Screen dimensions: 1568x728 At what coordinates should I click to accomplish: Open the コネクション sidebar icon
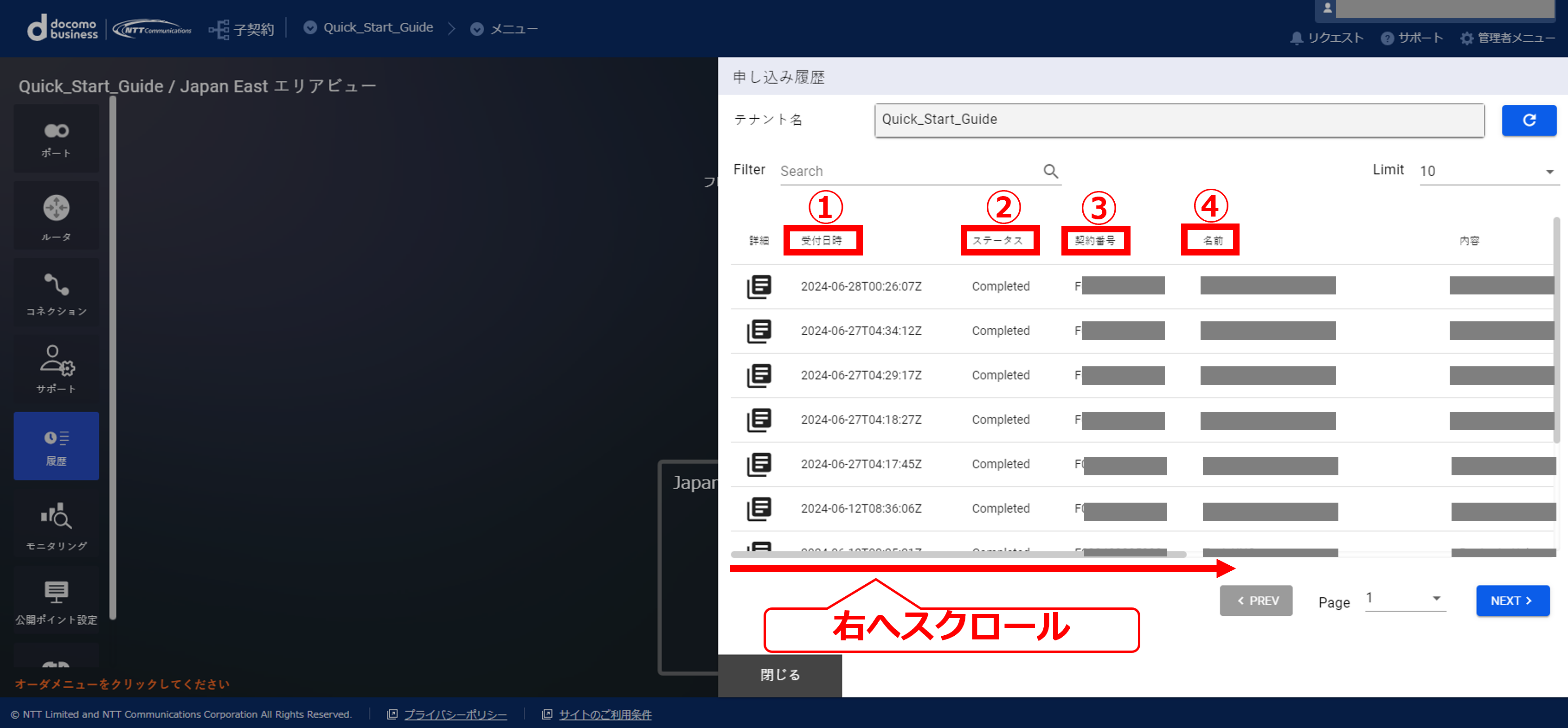coord(56,293)
